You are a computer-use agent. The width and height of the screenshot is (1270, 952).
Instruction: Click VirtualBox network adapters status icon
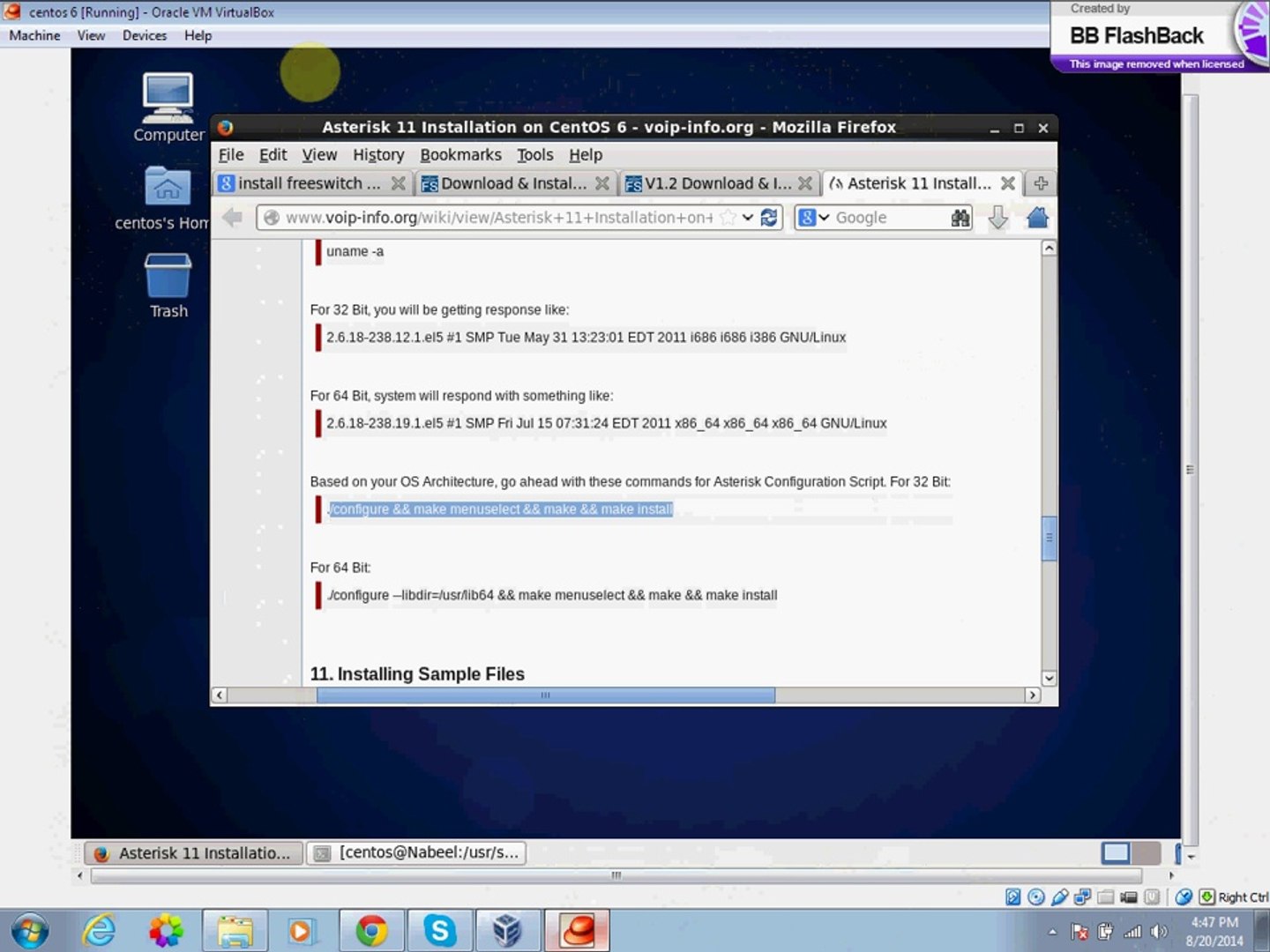[1082, 896]
